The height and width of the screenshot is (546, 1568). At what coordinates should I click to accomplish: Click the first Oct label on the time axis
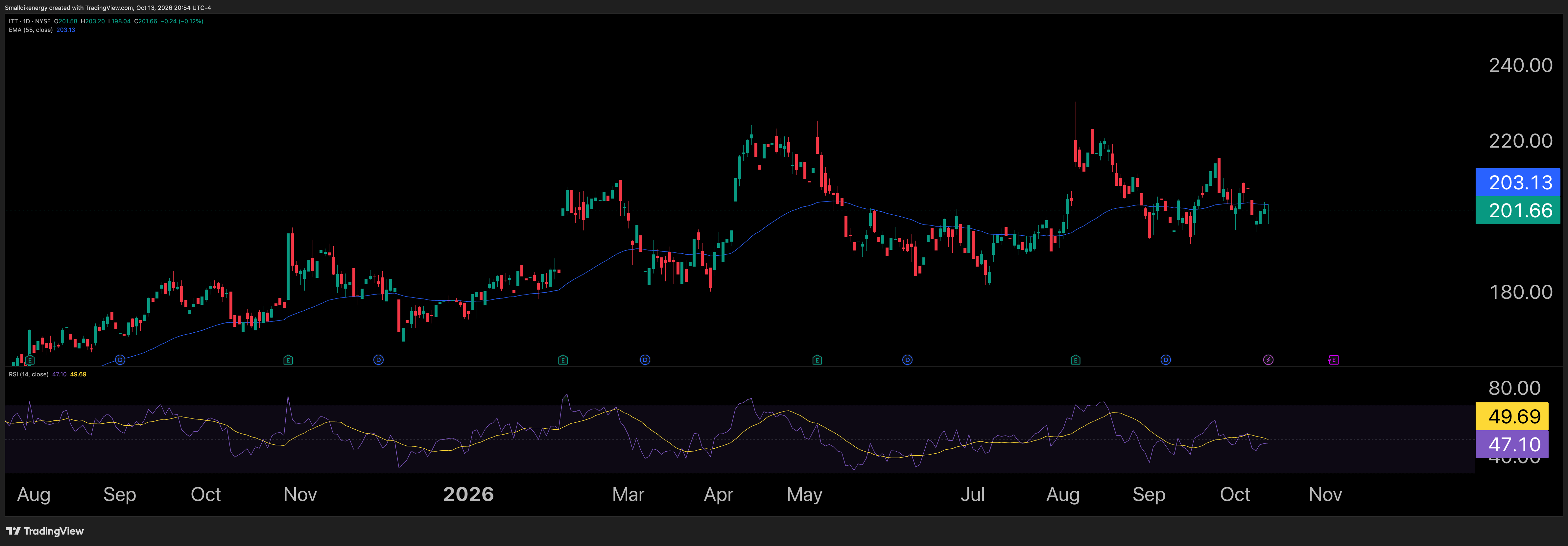[206, 494]
